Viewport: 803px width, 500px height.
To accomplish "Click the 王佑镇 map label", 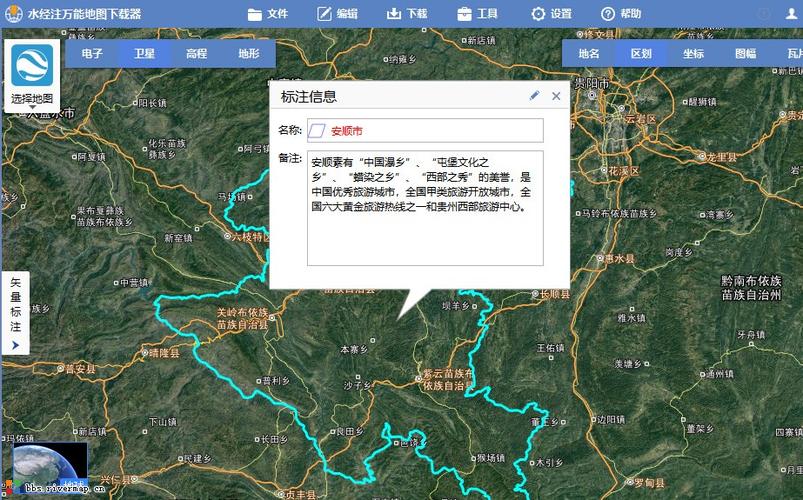I will tap(551, 348).
